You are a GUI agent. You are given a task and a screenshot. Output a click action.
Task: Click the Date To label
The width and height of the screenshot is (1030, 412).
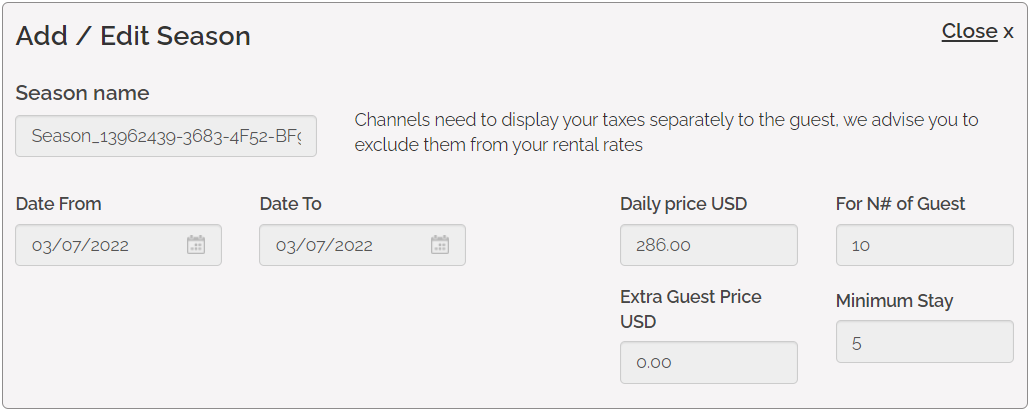tap(290, 204)
